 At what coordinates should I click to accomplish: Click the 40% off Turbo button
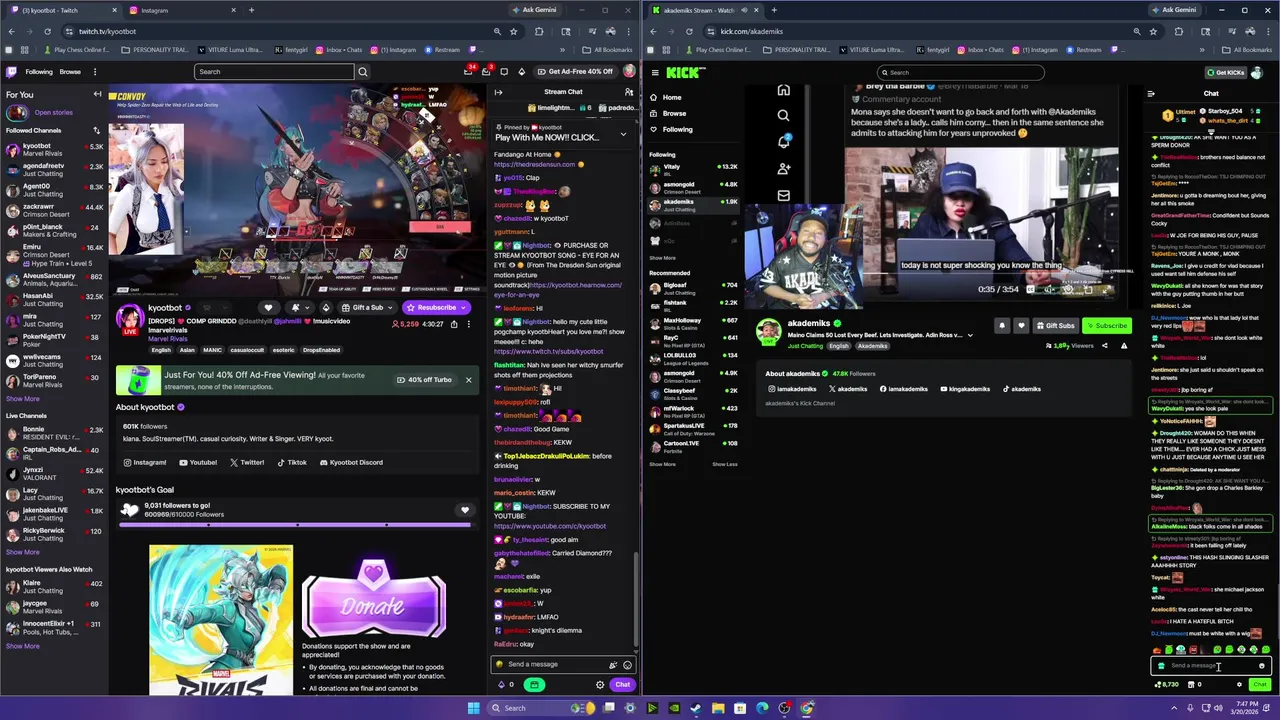click(424, 380)
